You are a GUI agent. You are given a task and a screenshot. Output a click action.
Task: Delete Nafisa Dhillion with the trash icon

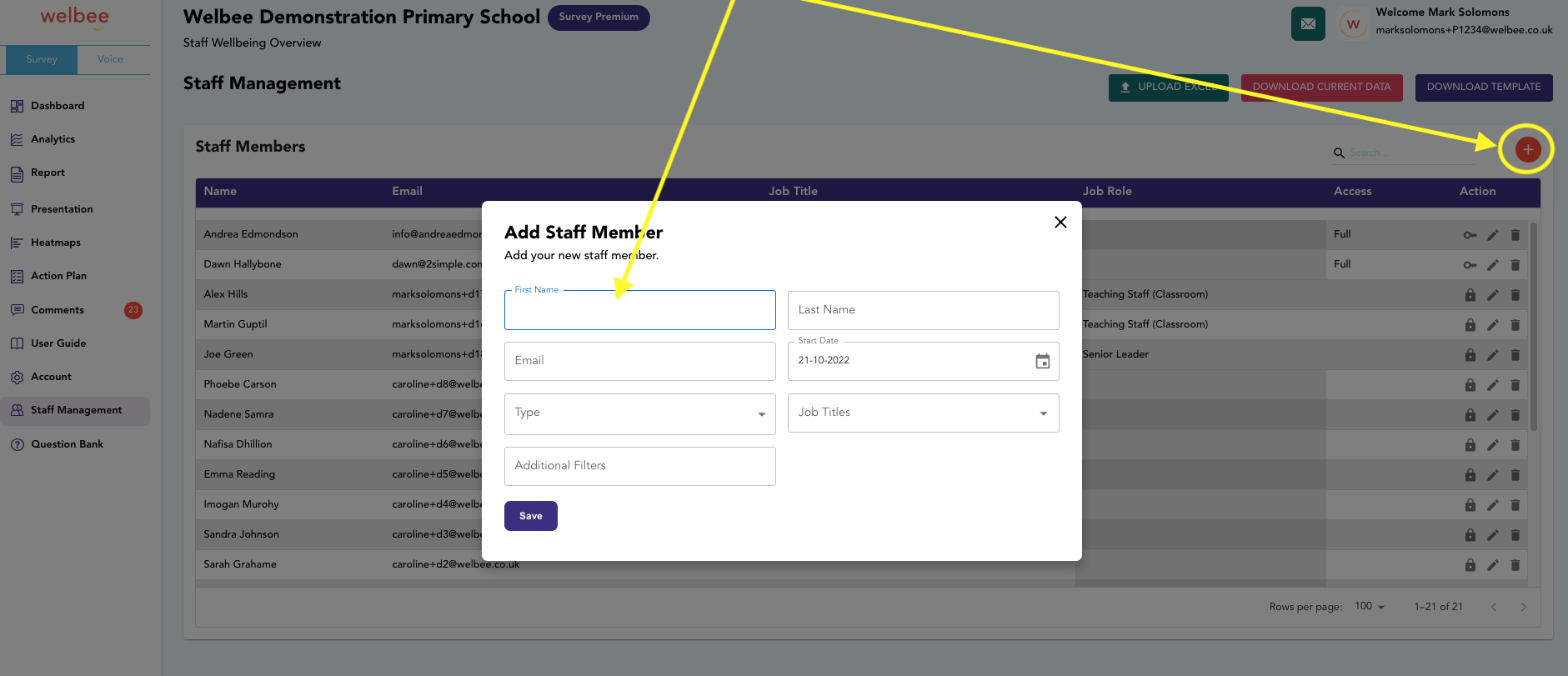tap(1515, 445)
